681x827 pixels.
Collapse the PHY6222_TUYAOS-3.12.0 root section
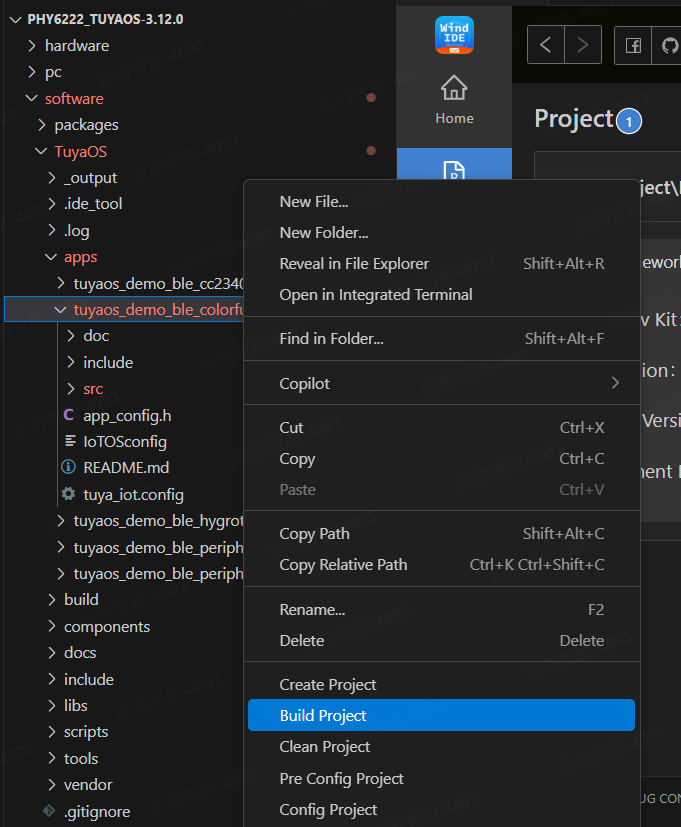(98, 19)
